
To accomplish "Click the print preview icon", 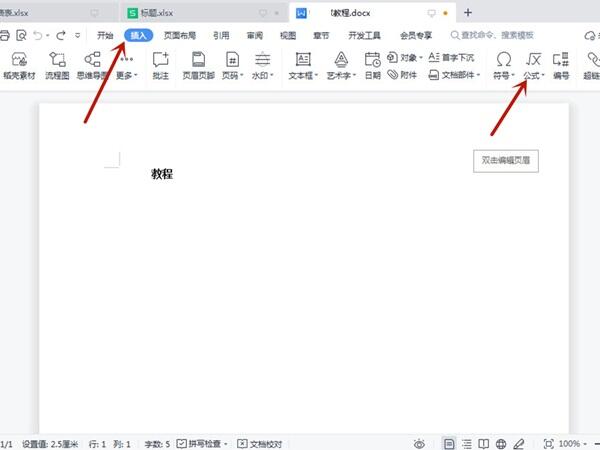I will (21, 36).
